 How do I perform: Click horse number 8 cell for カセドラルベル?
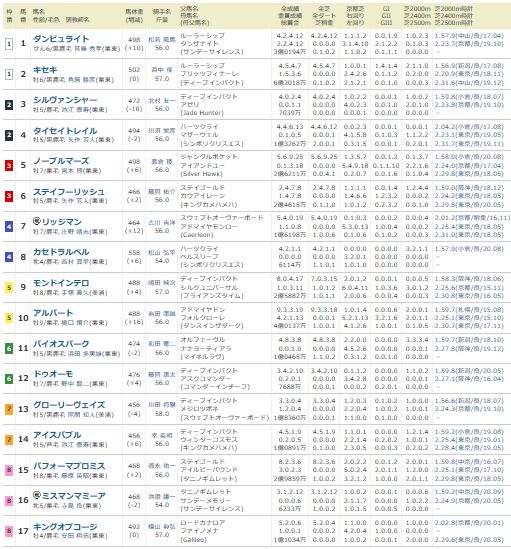(23, 257)
